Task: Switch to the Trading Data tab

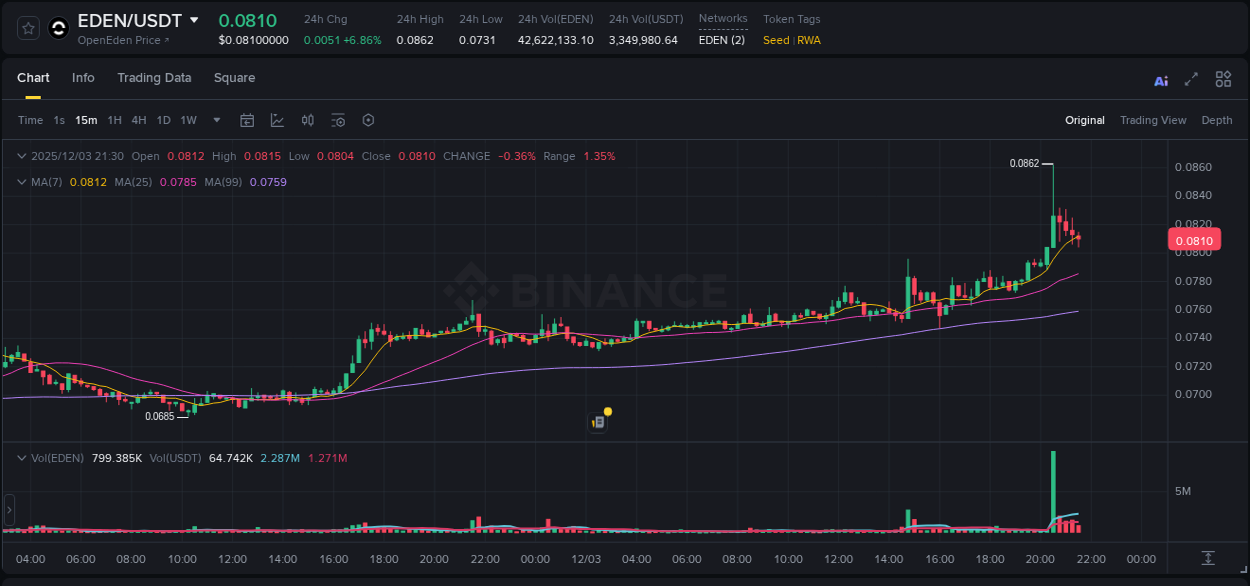Action: click(x=154, y=78)
